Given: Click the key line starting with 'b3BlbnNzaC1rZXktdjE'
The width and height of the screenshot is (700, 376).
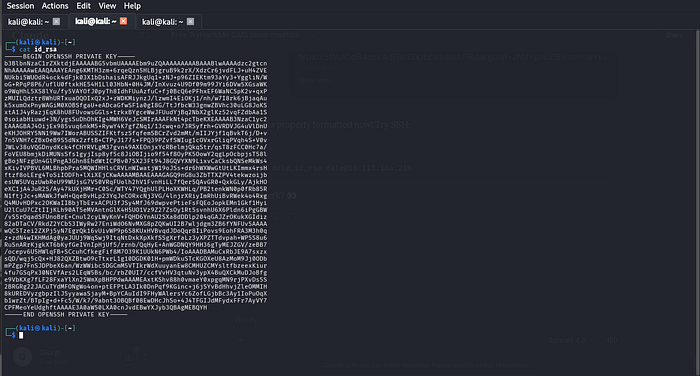Looking at the screenshot, I should point(136,63).
